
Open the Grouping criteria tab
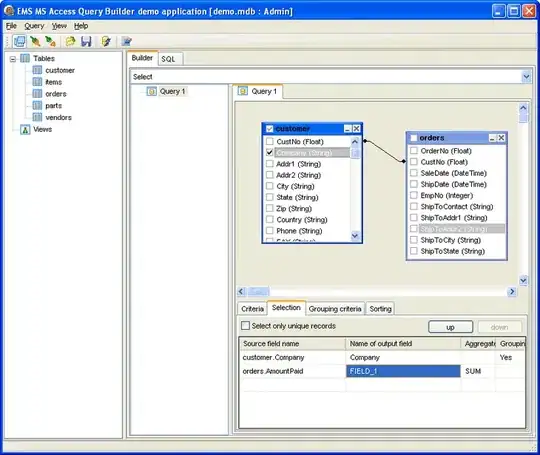pyautogui.click(x=335, y=309)
